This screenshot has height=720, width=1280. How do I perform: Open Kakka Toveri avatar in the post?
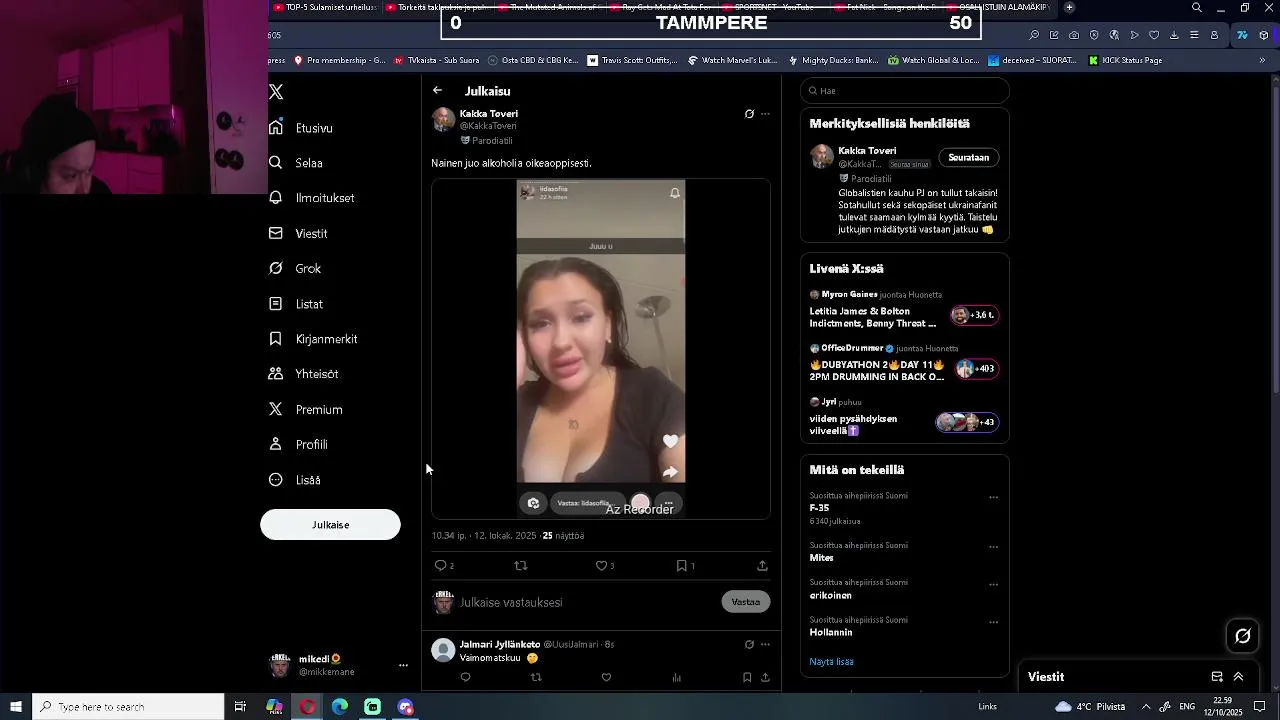tap(443, 120)
